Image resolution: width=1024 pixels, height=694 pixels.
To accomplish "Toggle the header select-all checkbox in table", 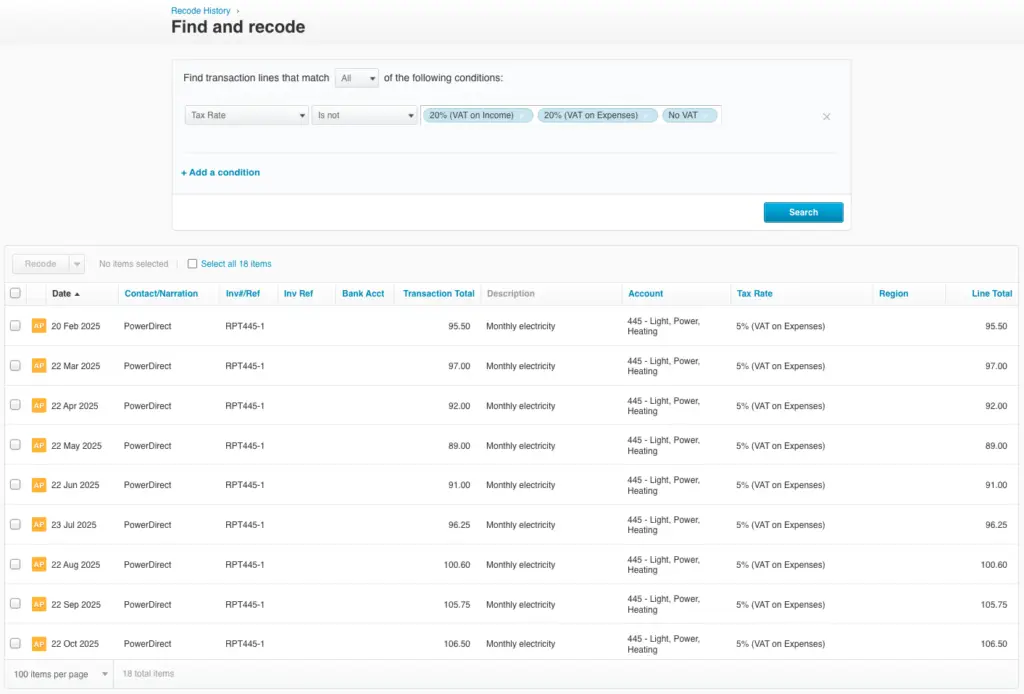I will [15, 294].
